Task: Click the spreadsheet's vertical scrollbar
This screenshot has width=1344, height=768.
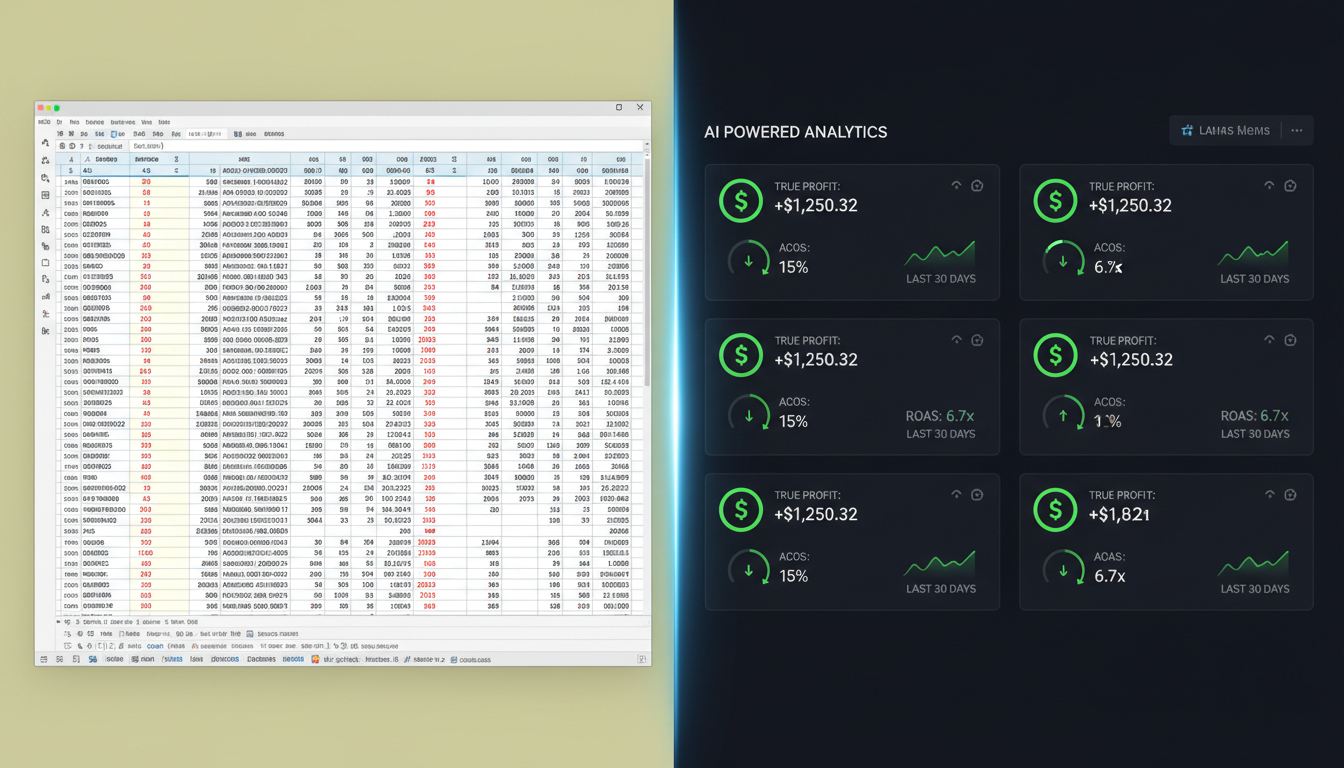Action: tap(646, 270)
